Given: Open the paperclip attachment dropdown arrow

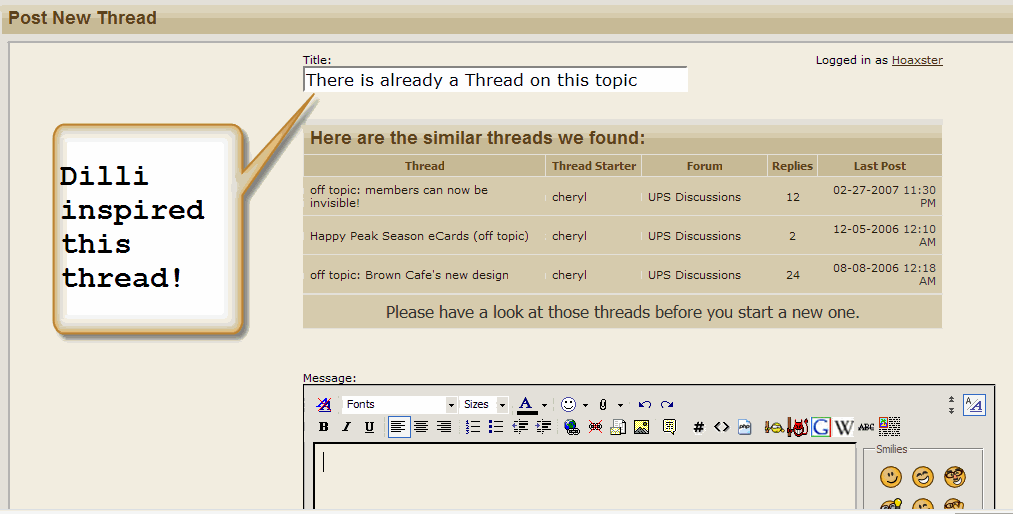Looking at the screenshot, I should [620, 405].
